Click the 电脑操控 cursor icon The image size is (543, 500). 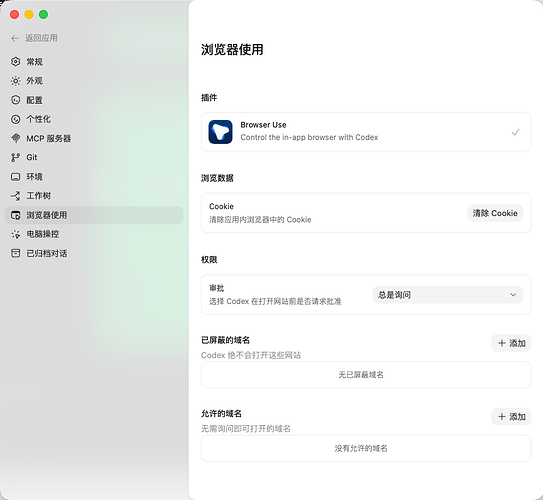16,234
